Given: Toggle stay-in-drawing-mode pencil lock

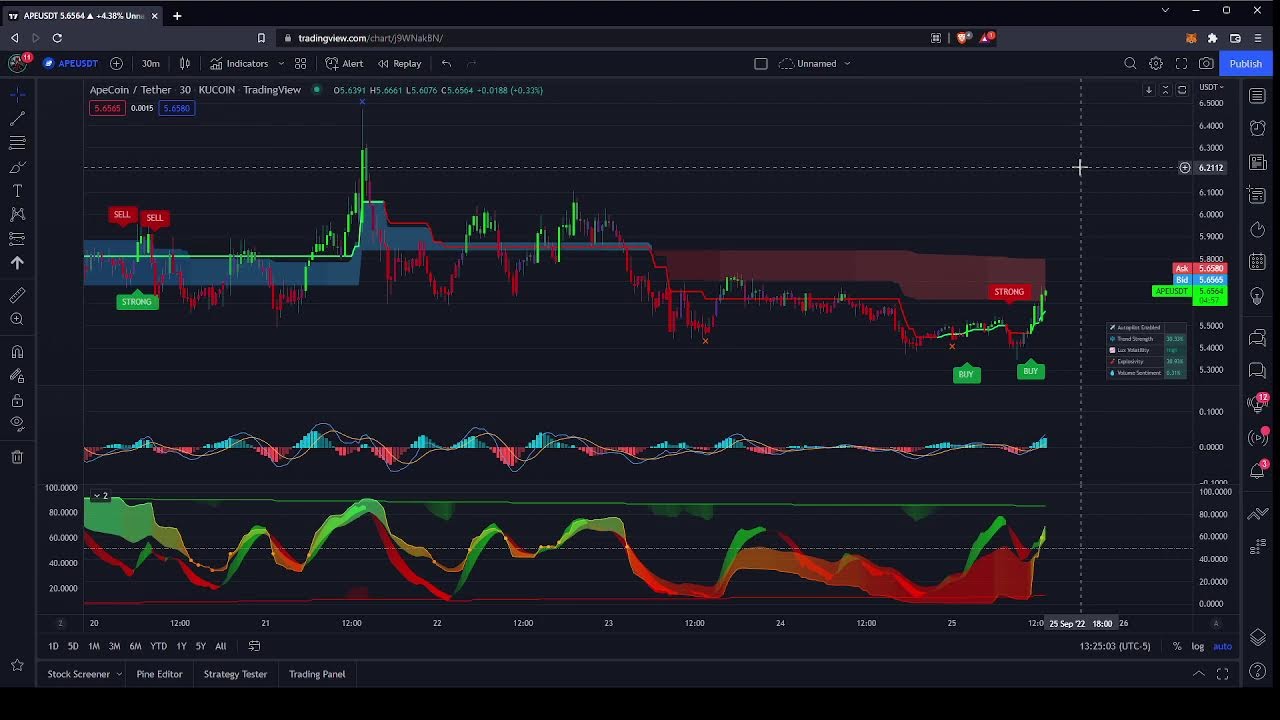Looking at the screenshot, I should tap(17, 376).
